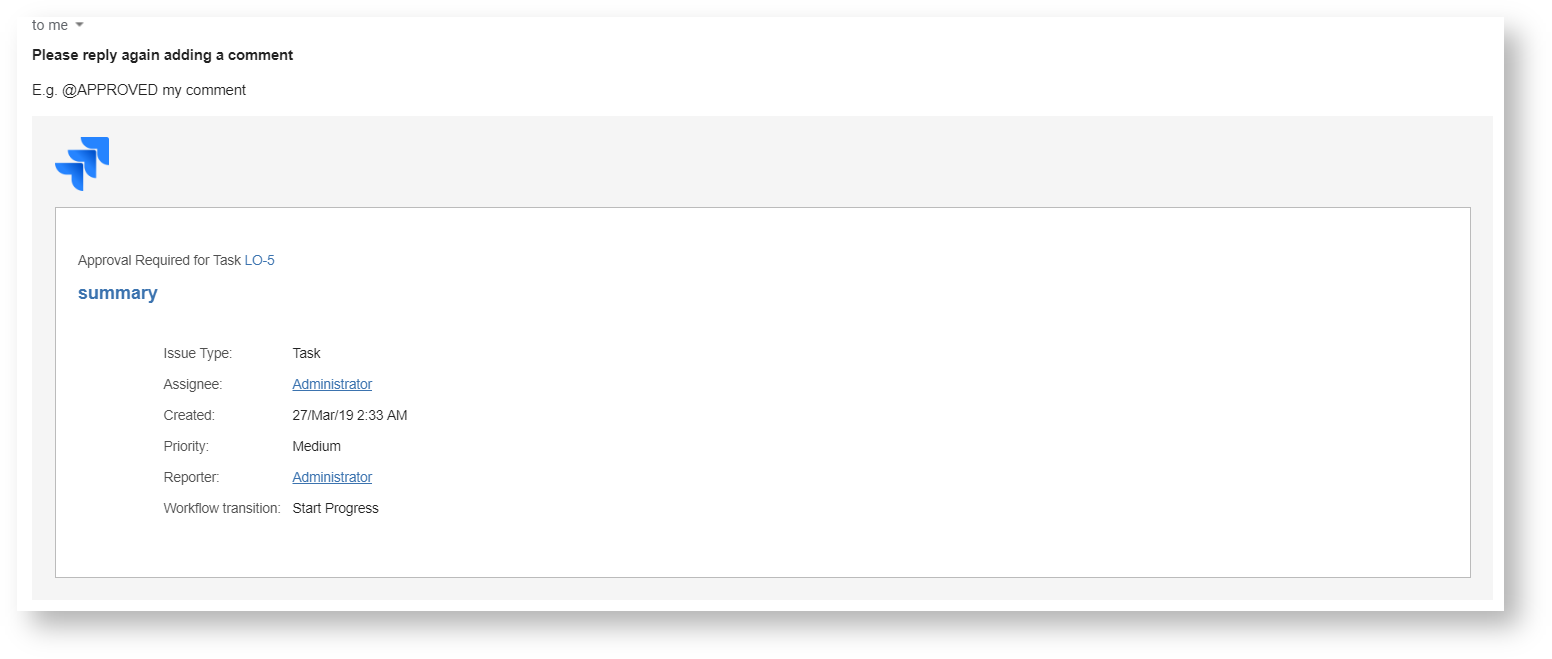Open the LO-5 issue link
1552x659 pixels.
259,260
